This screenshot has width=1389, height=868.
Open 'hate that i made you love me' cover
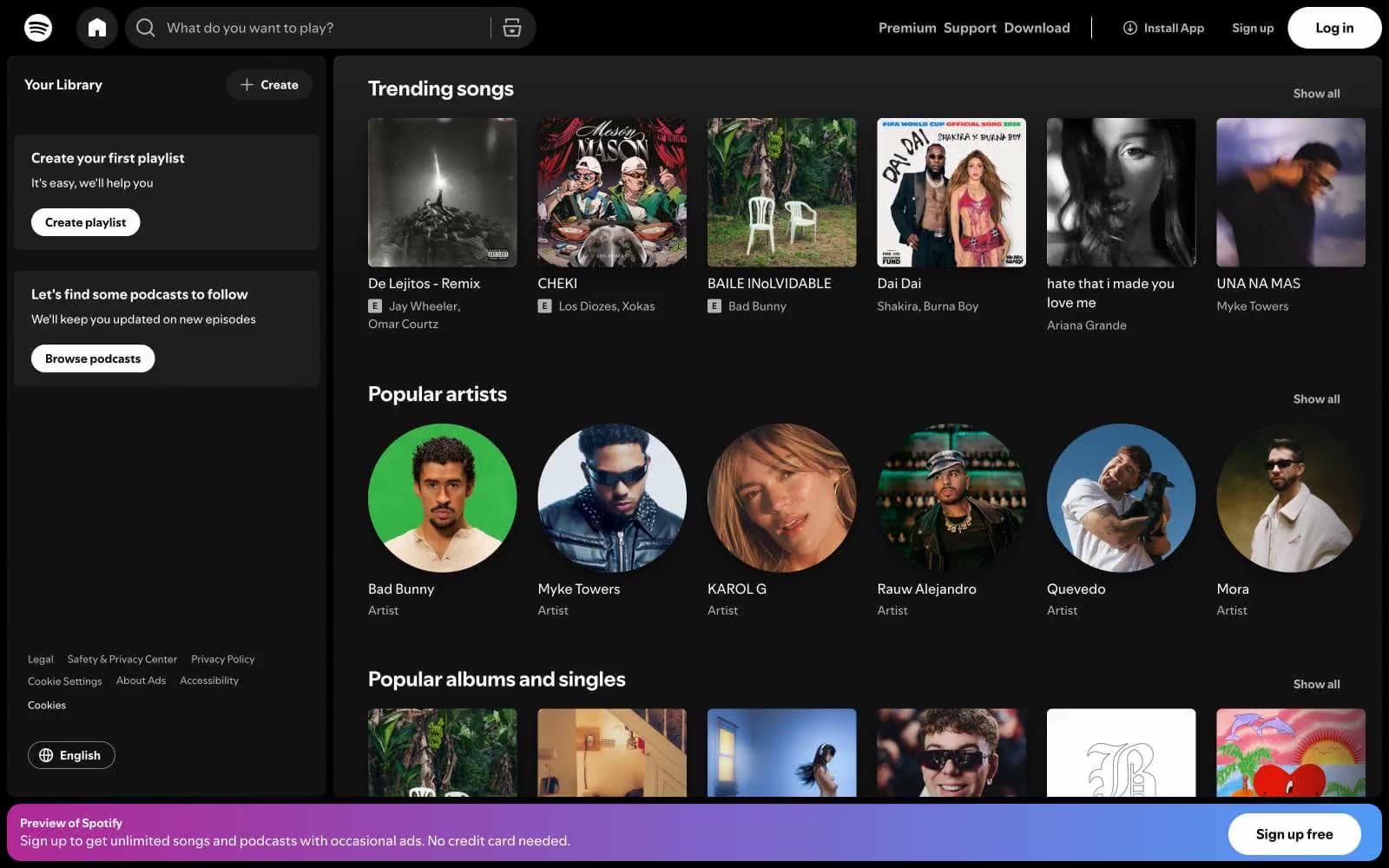(x=1121, y=193)
